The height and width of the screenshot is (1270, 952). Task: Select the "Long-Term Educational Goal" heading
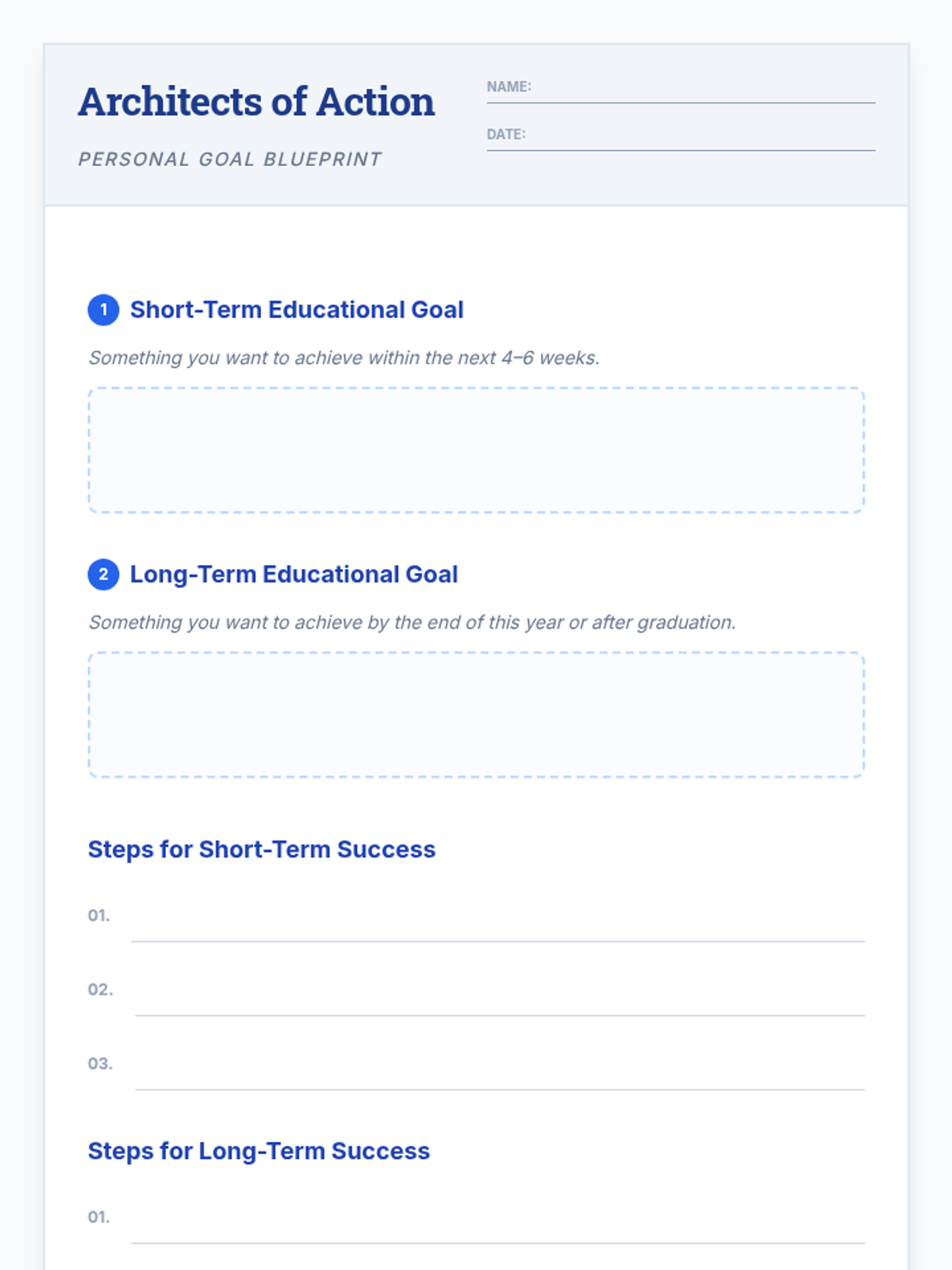click(294, 574)
